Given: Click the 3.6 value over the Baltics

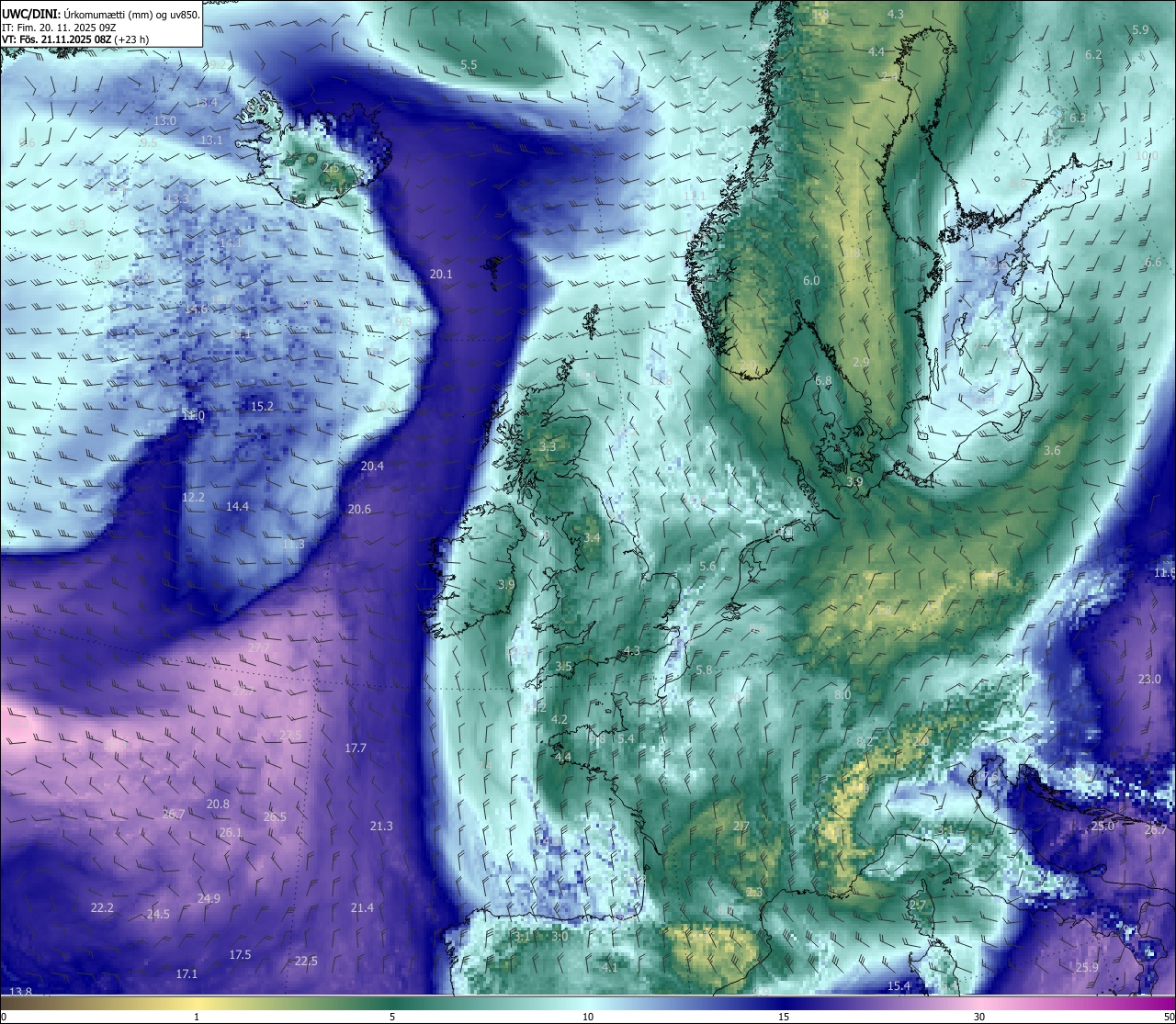Looking at the screenshot, I should click(x=1052, y=450).
